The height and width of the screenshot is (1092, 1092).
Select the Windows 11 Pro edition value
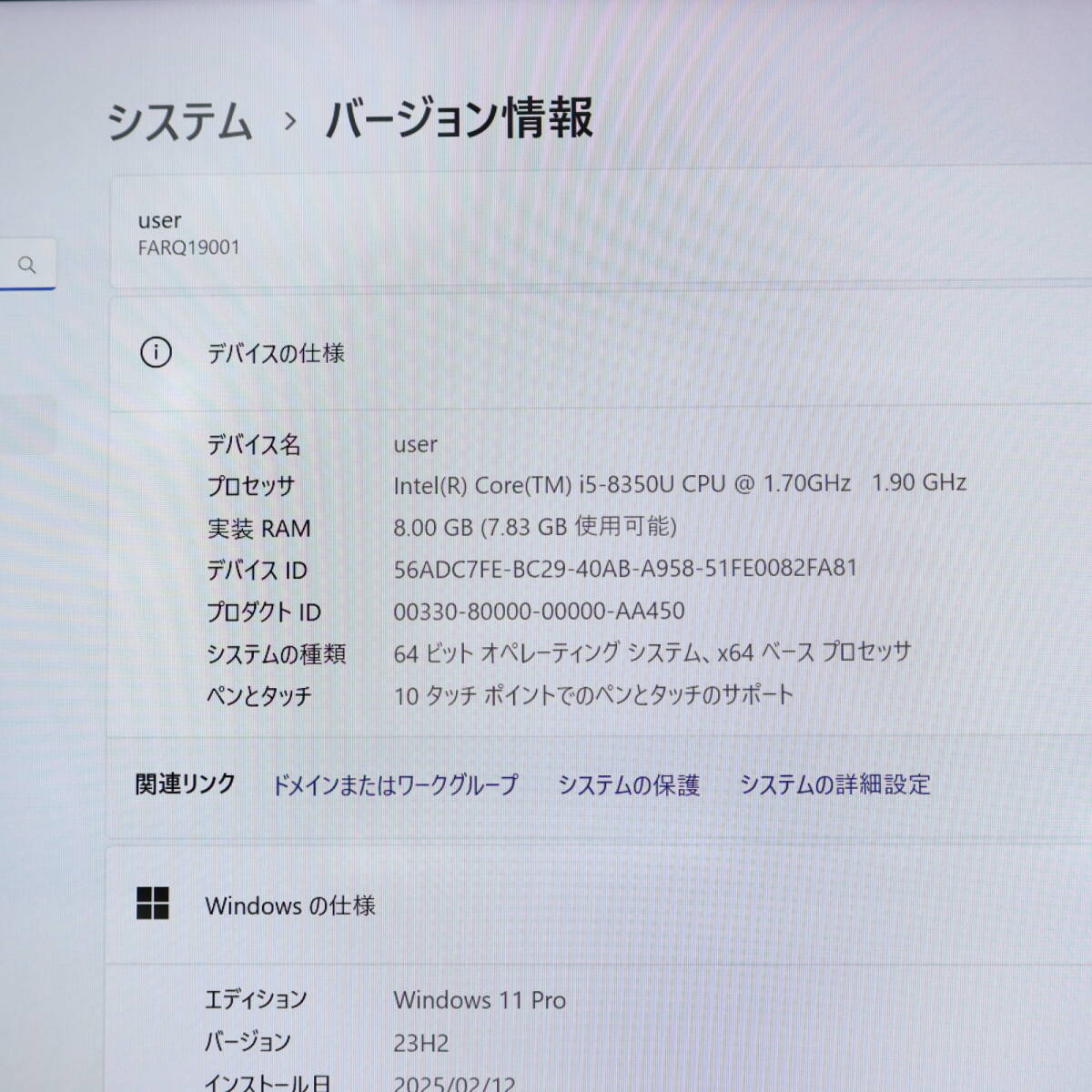pos(480,1000)
